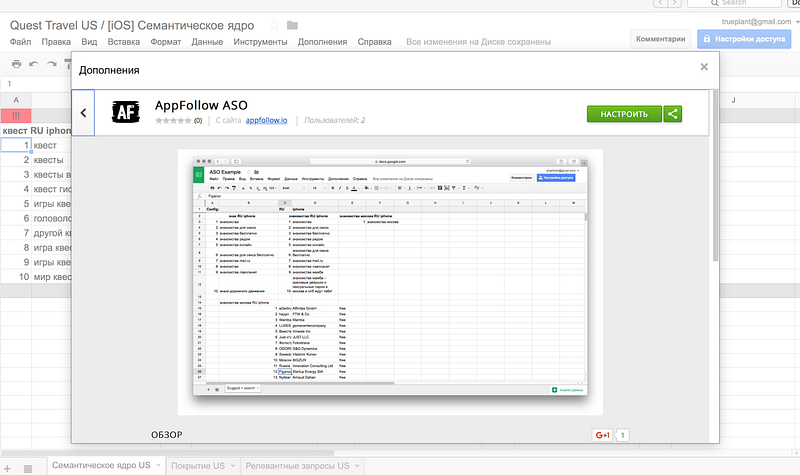Select the cell with 'квест' in row 1
The image size is (800, 475).
[52, 145]
